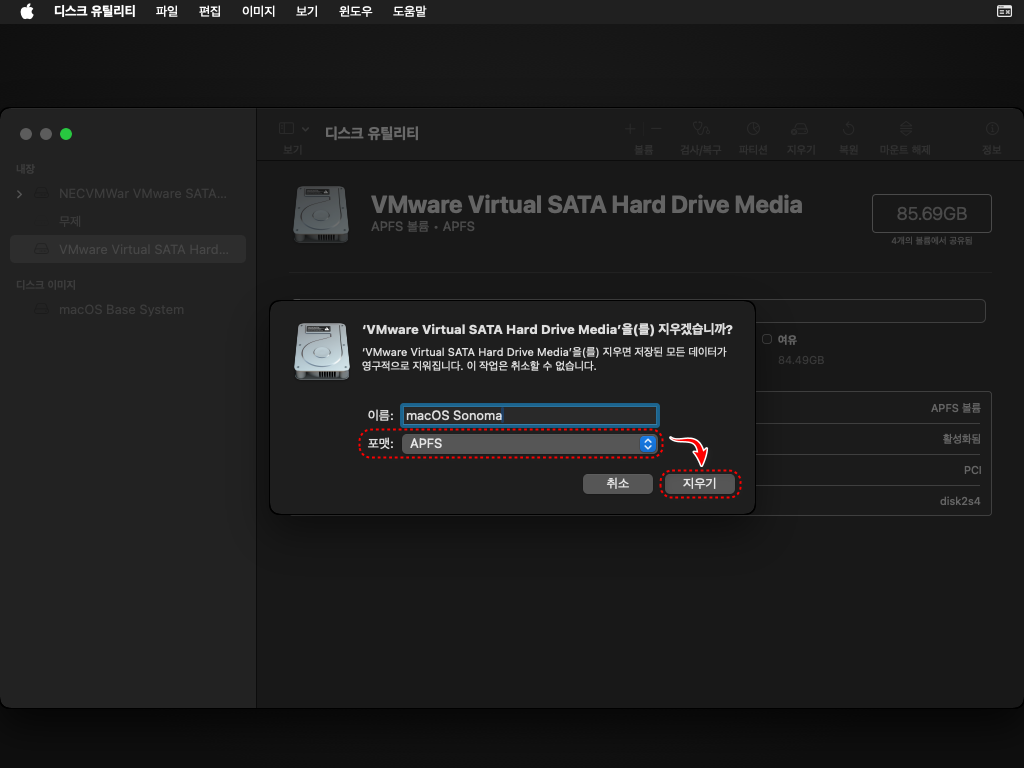Click the 파티션 partition icon

click(753, 129)
